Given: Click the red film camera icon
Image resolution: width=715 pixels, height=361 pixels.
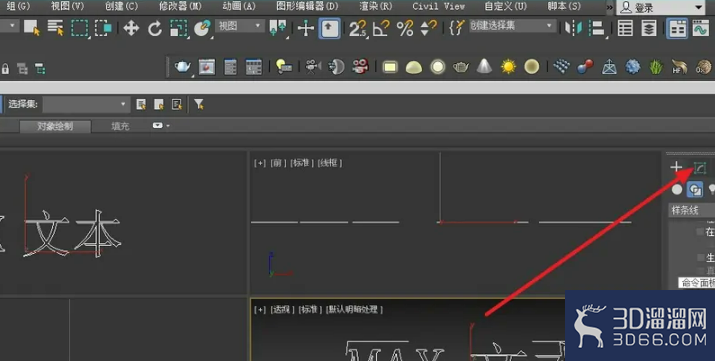Looking at the screenshot, I should coord(360,67).
